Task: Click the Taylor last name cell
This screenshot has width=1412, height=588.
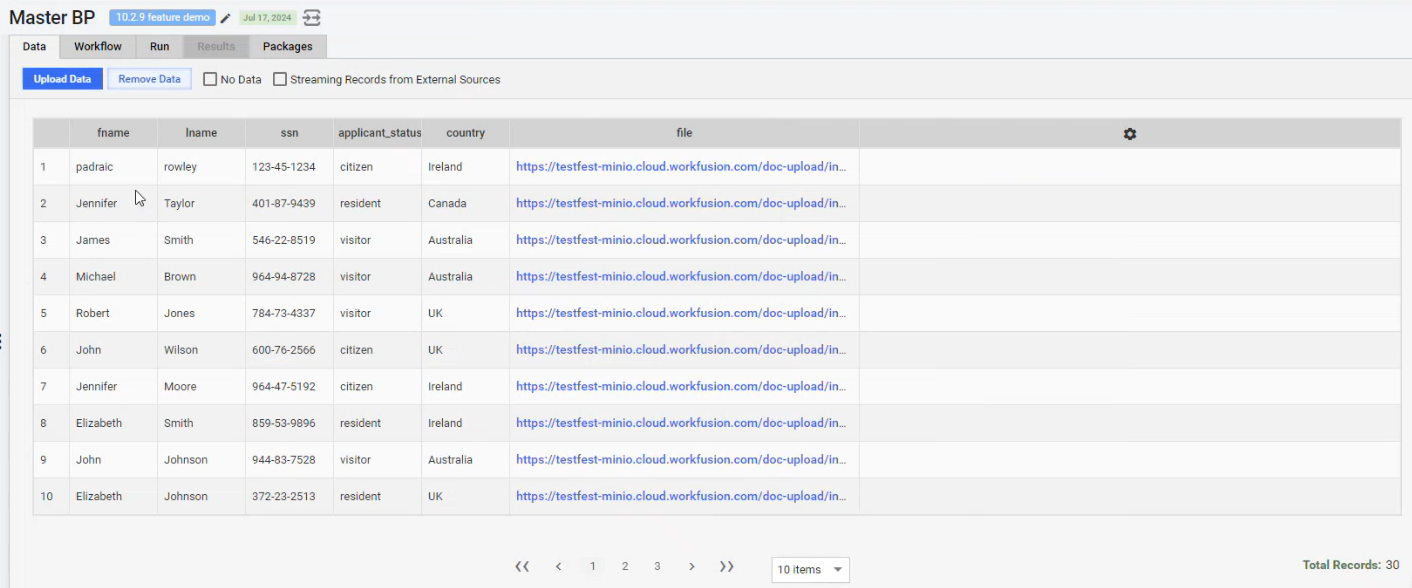Action: [201, 203]
